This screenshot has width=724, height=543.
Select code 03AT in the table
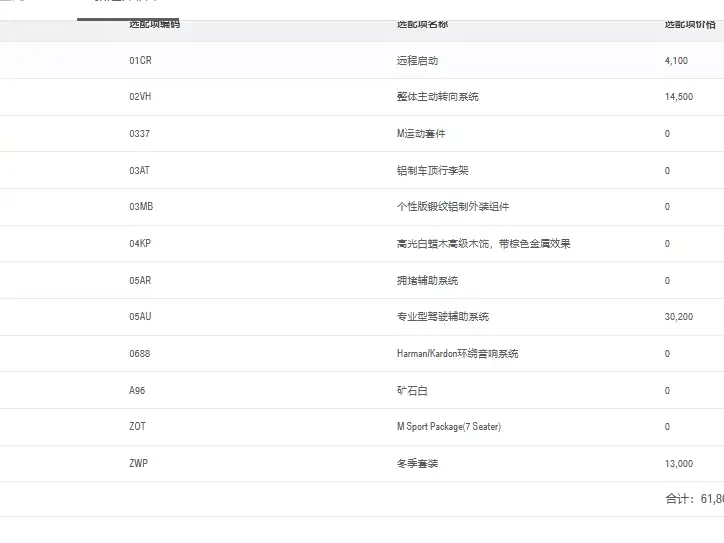click(139, 170)
